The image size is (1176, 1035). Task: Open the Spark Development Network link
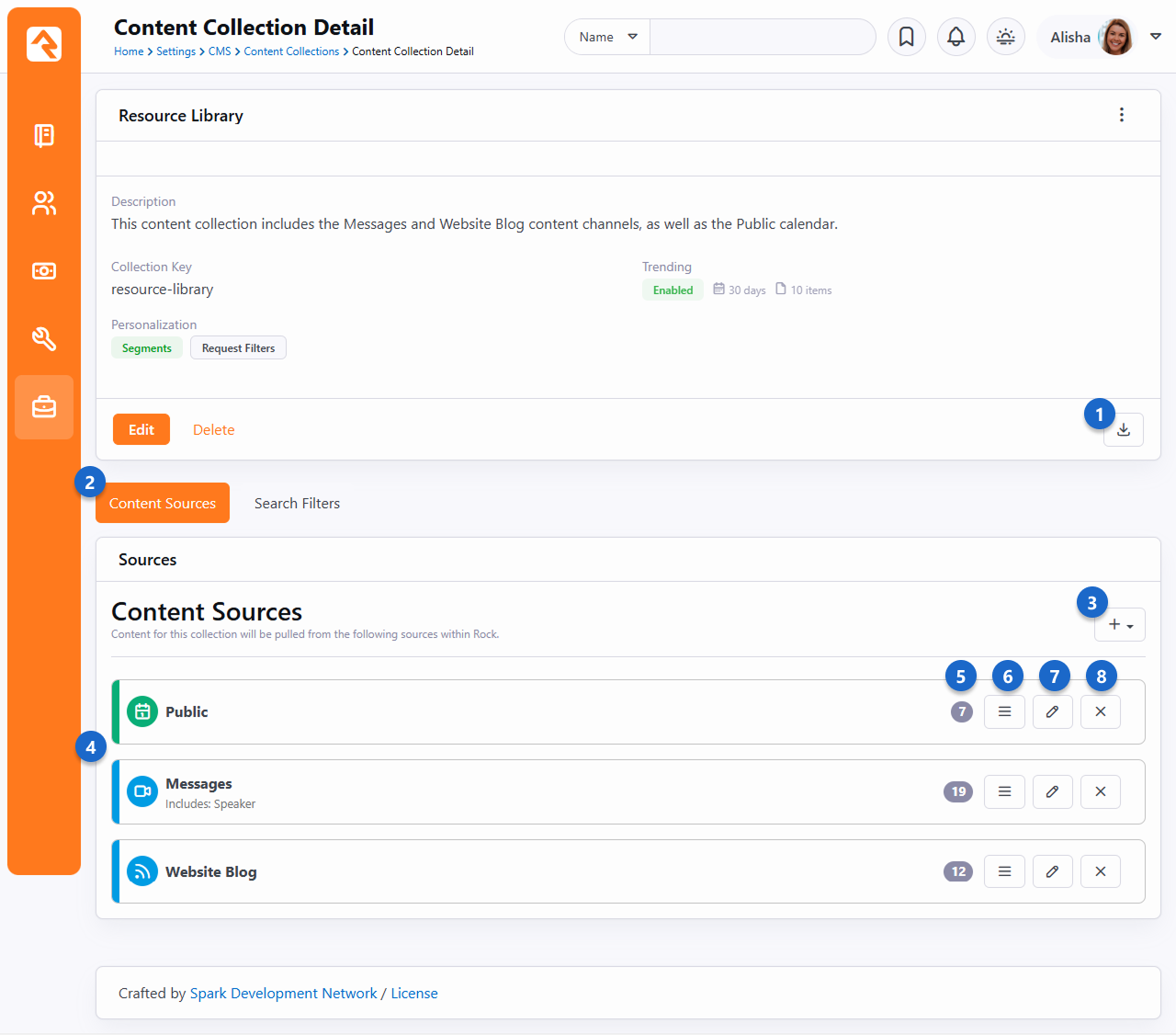click(x=283, y=993)
